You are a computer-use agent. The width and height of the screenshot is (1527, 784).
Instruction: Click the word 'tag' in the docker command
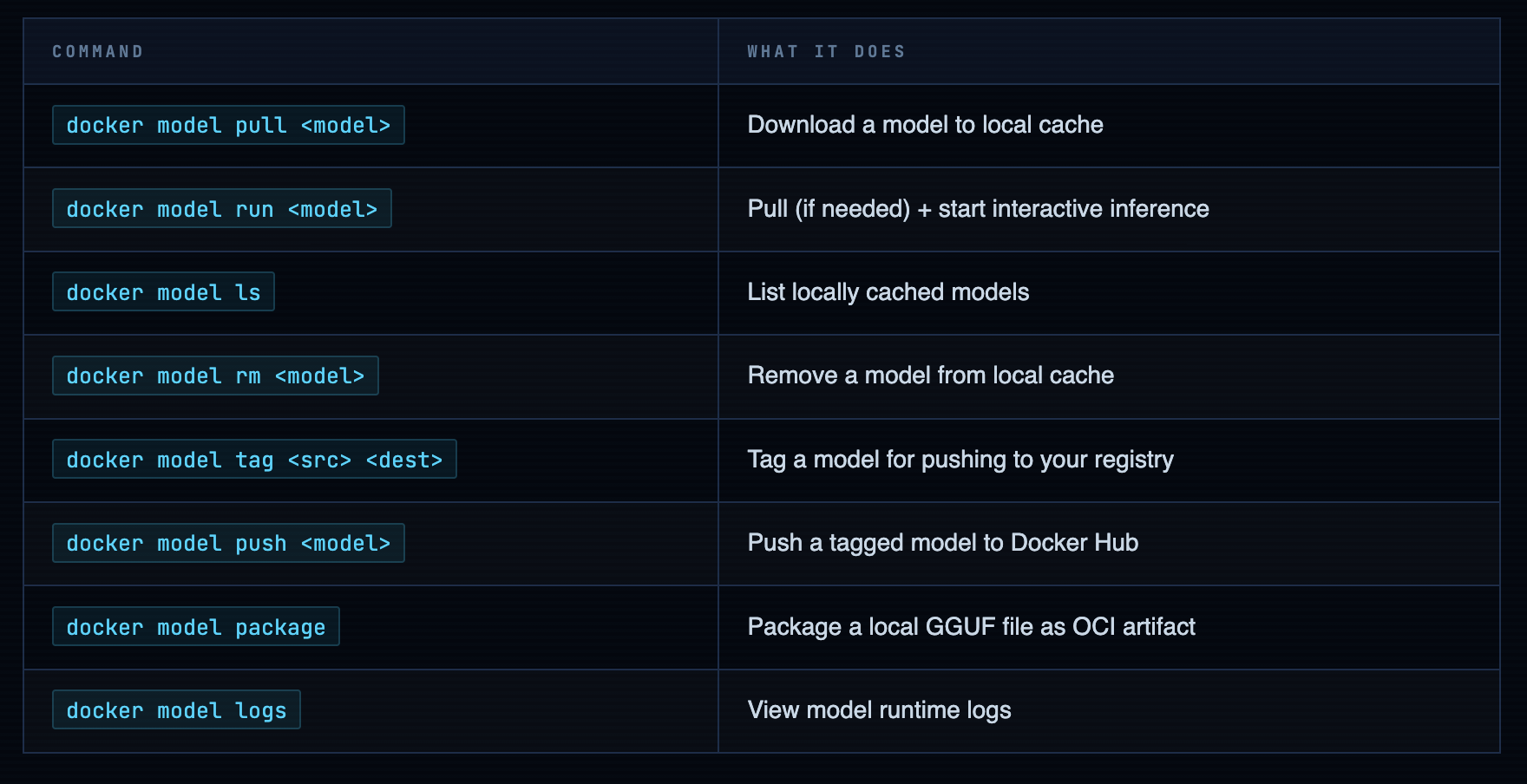coord(254,461)
